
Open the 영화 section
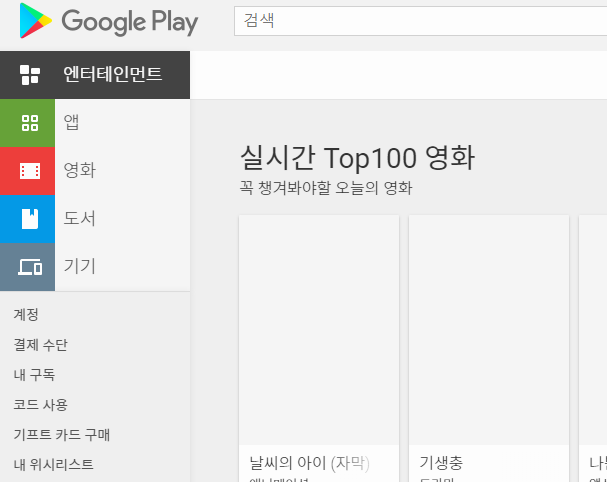(x=80, y=171)
